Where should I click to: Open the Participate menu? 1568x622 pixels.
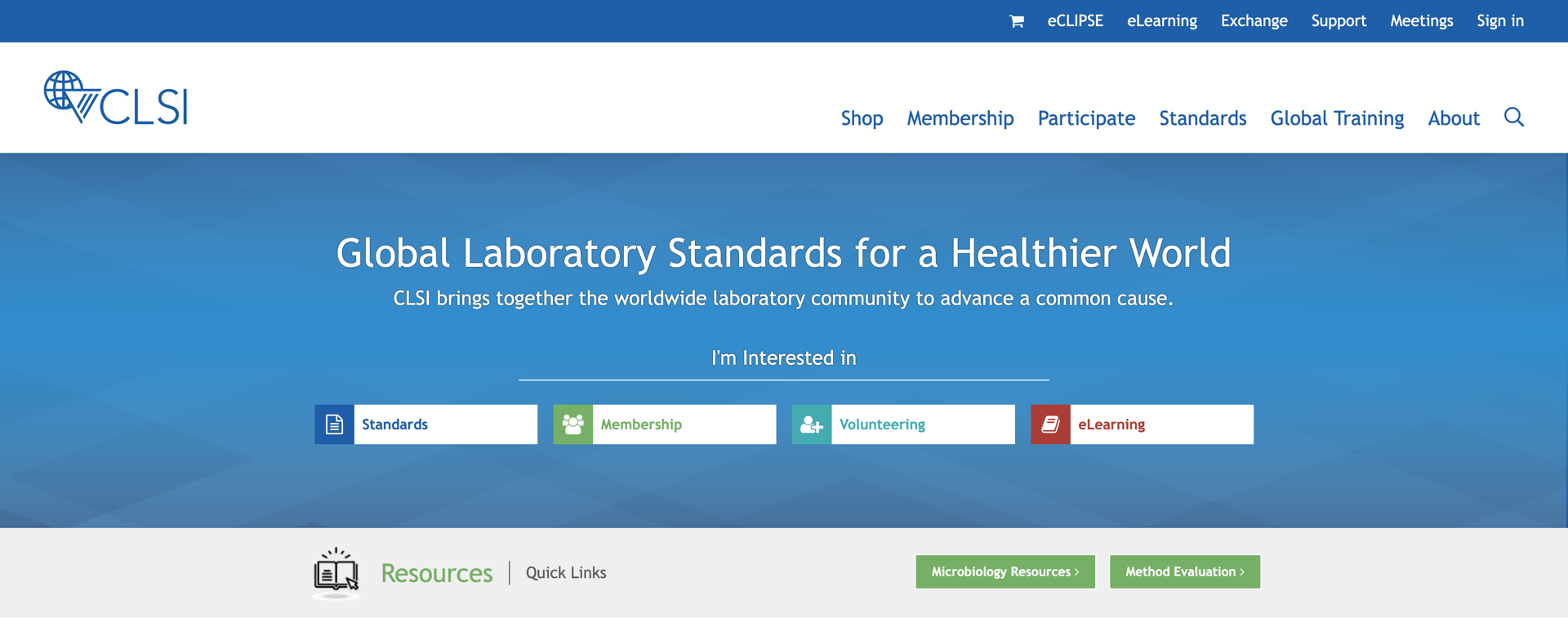1086,118
